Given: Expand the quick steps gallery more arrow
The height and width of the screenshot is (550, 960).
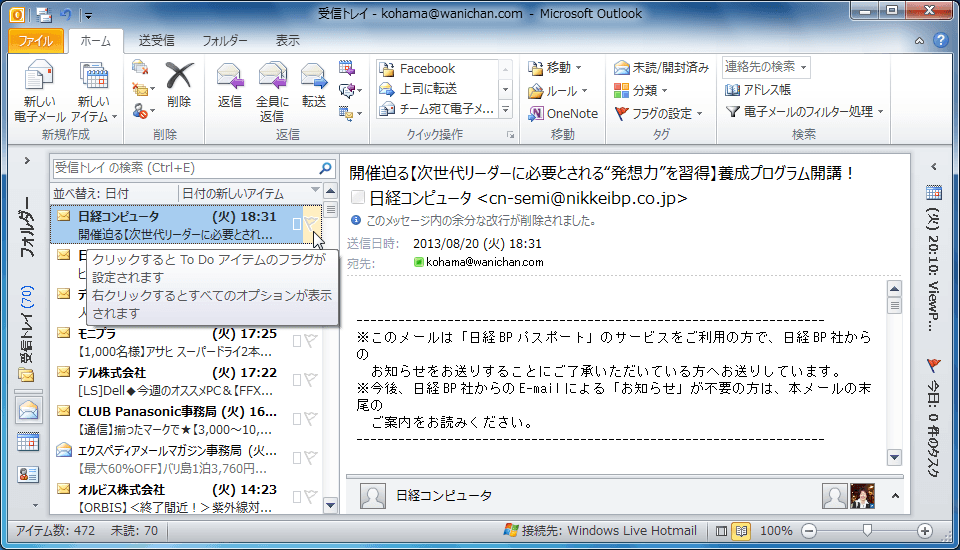Looking at the screenshot, I should coord(506,110).
